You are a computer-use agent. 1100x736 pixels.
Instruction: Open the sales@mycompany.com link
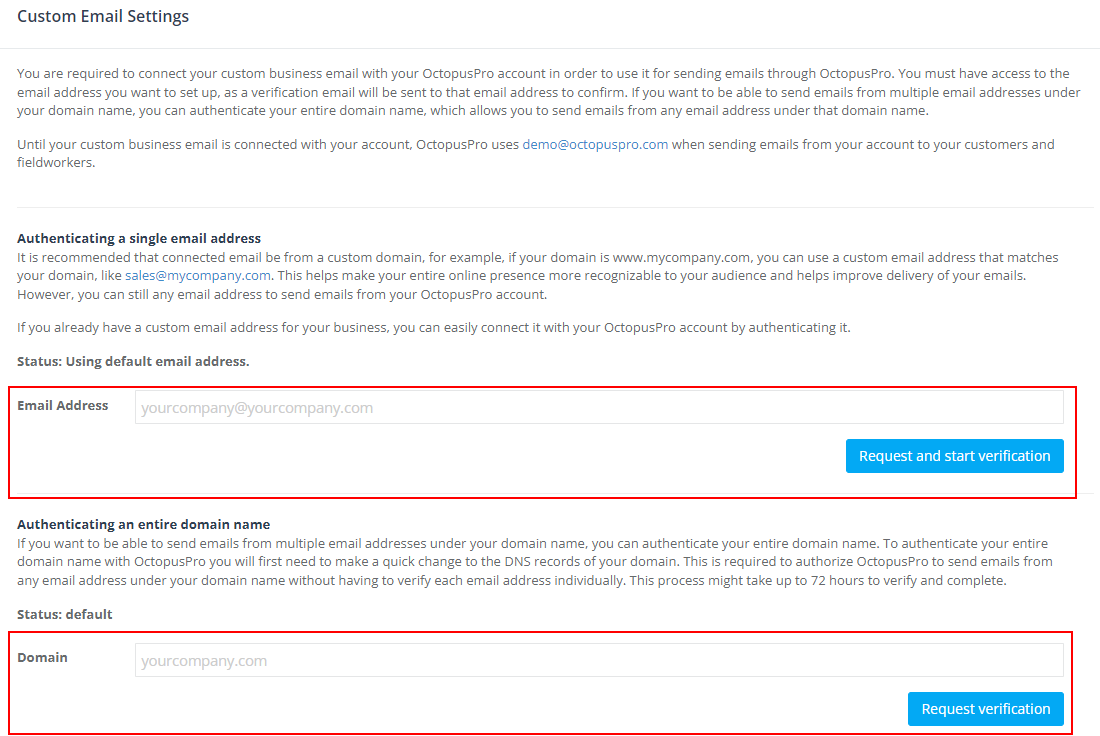(x=198, y=276)
